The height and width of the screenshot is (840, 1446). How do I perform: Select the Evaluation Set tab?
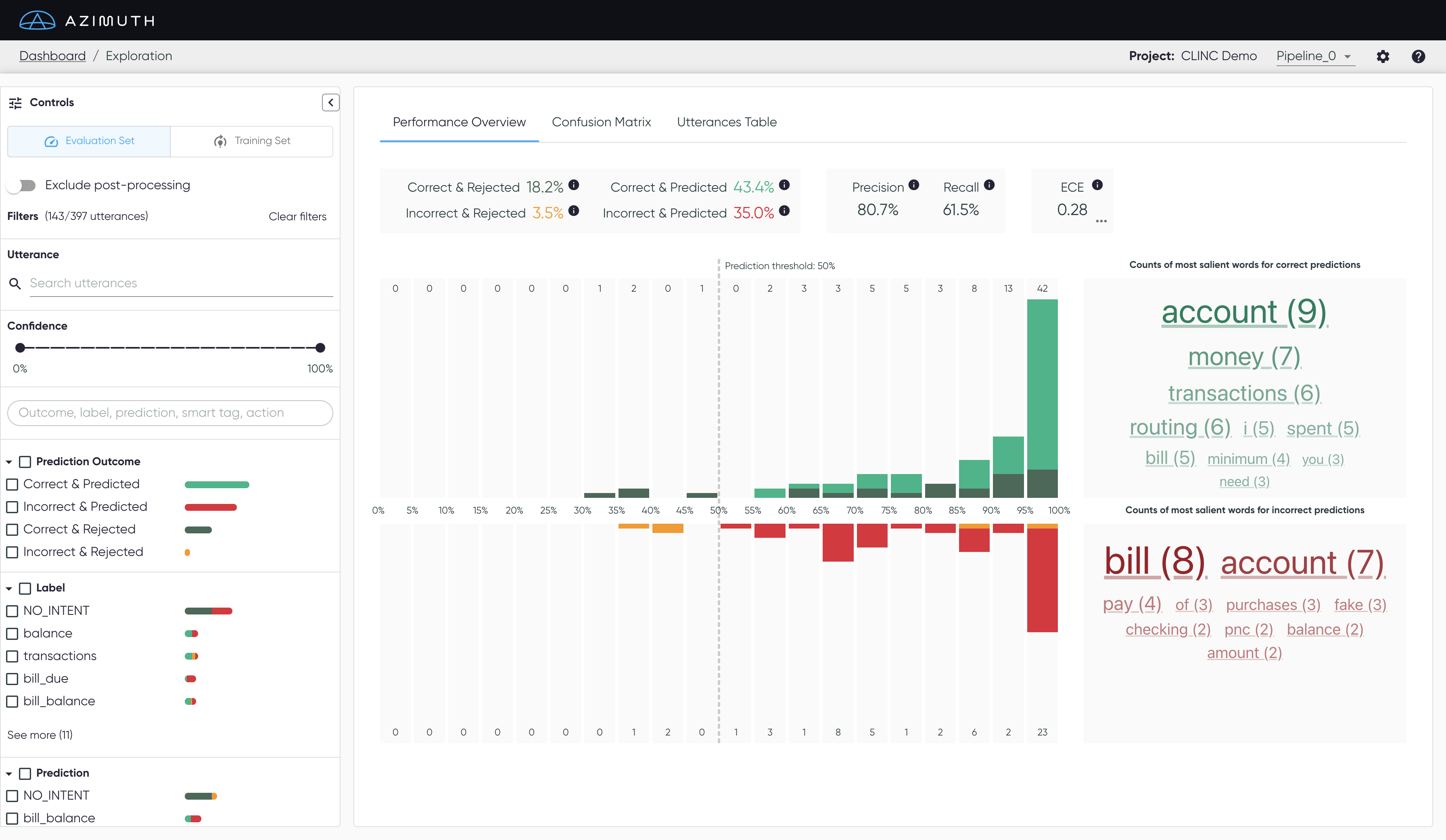pyautogui.click(x=89, y=141)
